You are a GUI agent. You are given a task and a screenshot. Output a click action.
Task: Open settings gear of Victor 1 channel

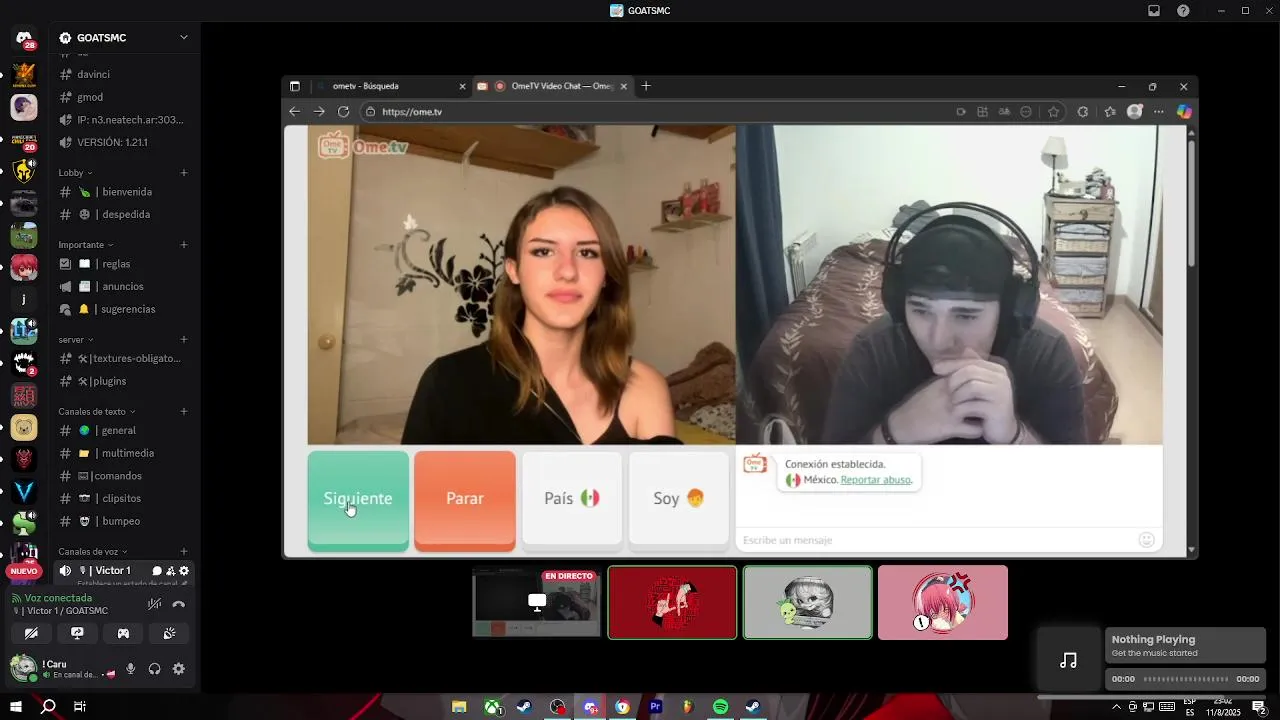pyautogui.click(x=184, y=571)
